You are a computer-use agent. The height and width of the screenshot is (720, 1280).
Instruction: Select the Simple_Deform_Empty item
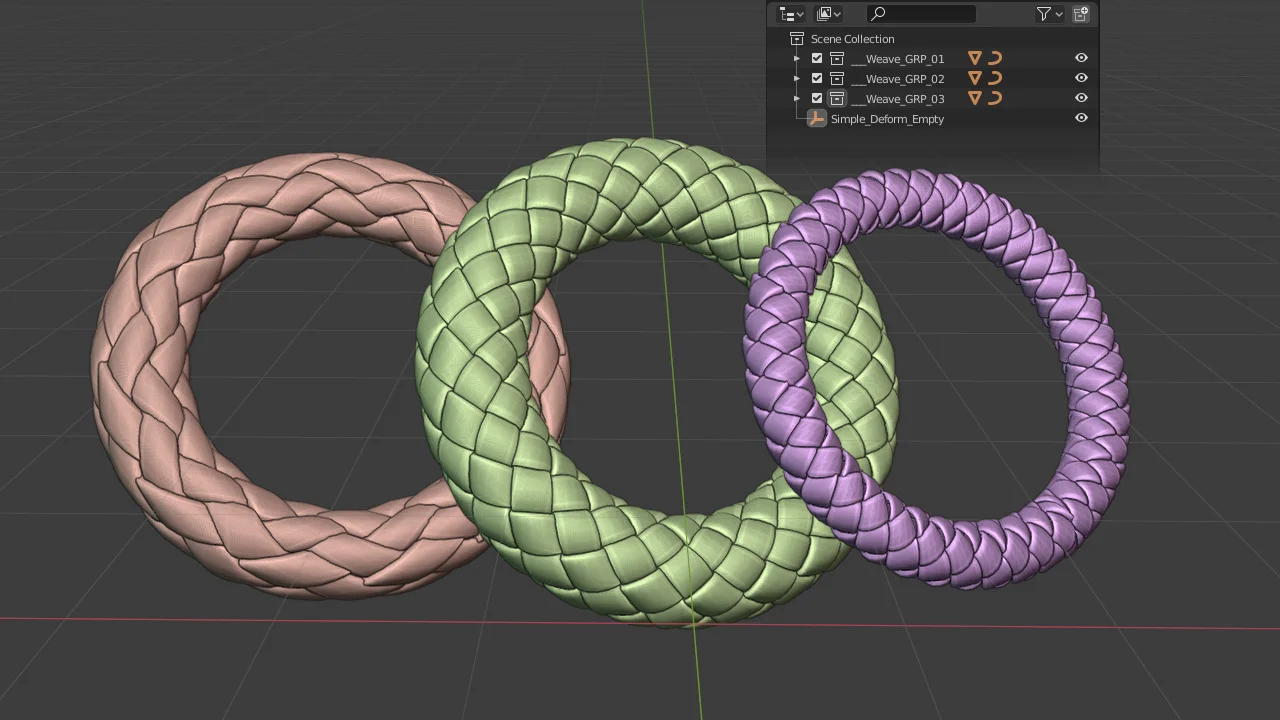pos(887,118)
